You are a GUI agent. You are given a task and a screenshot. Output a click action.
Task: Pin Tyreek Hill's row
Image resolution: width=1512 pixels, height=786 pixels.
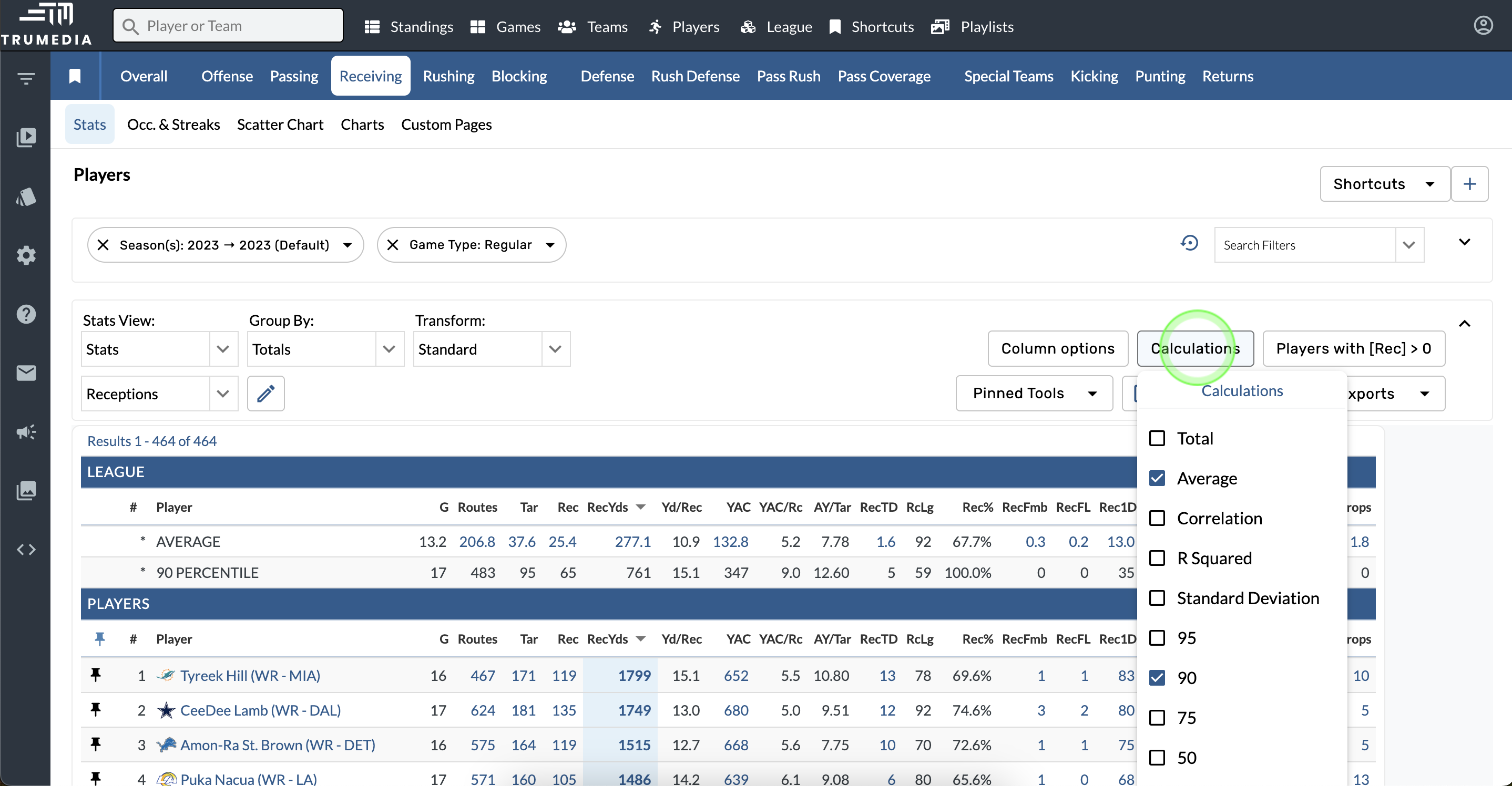96,675
